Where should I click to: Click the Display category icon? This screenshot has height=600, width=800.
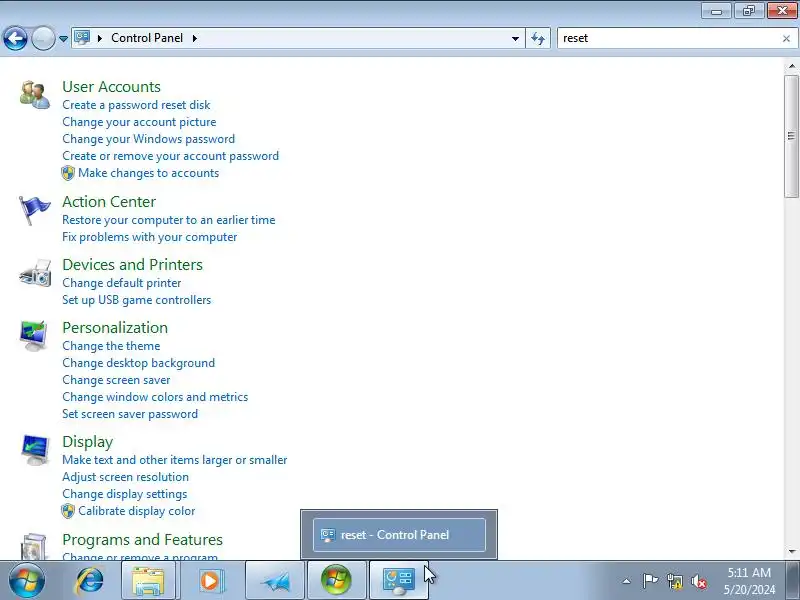coord(35,450)
